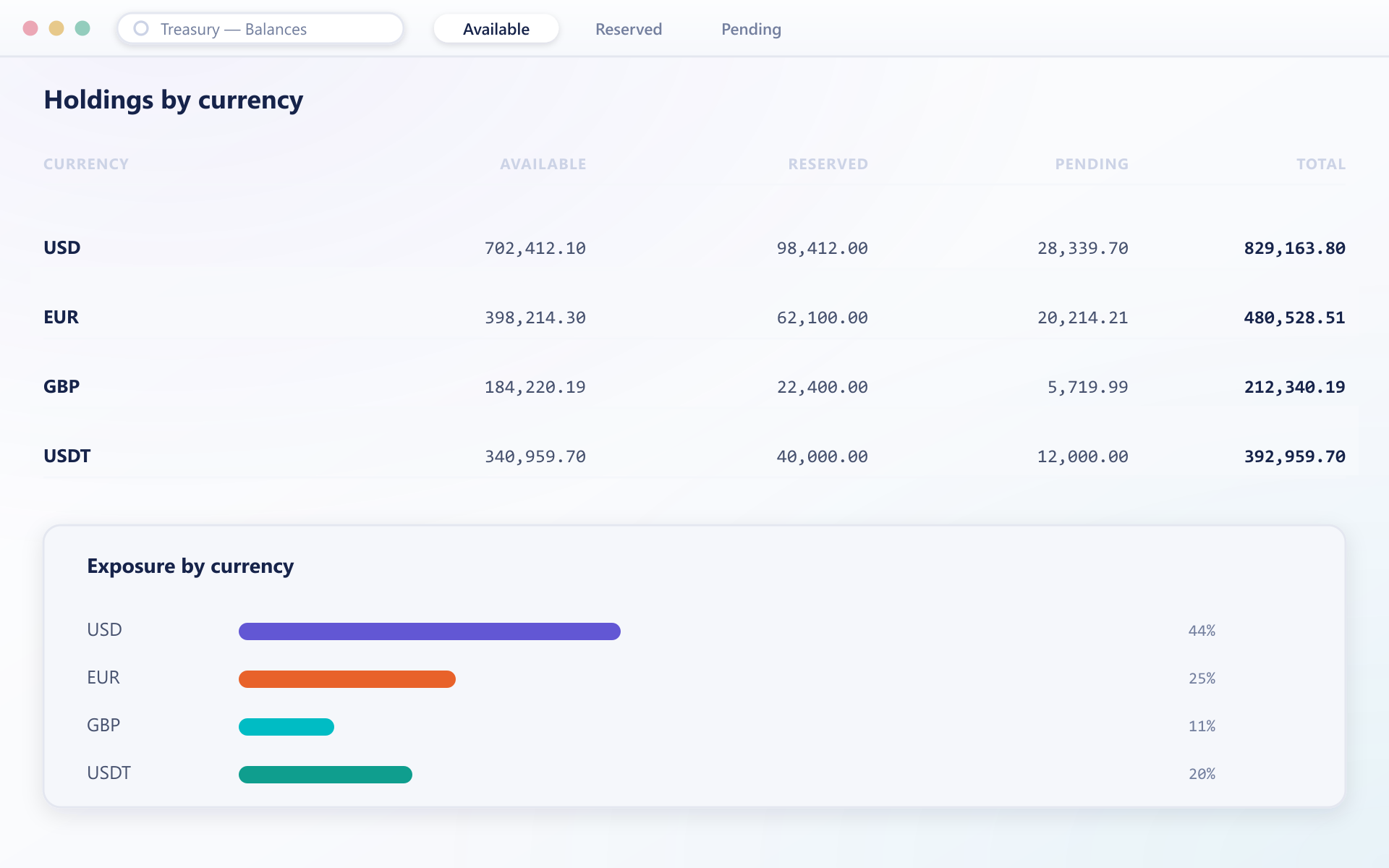The image size is (1389, 868).
Task: Click GBP available value 184,220.19
Action: pos(535,387)
